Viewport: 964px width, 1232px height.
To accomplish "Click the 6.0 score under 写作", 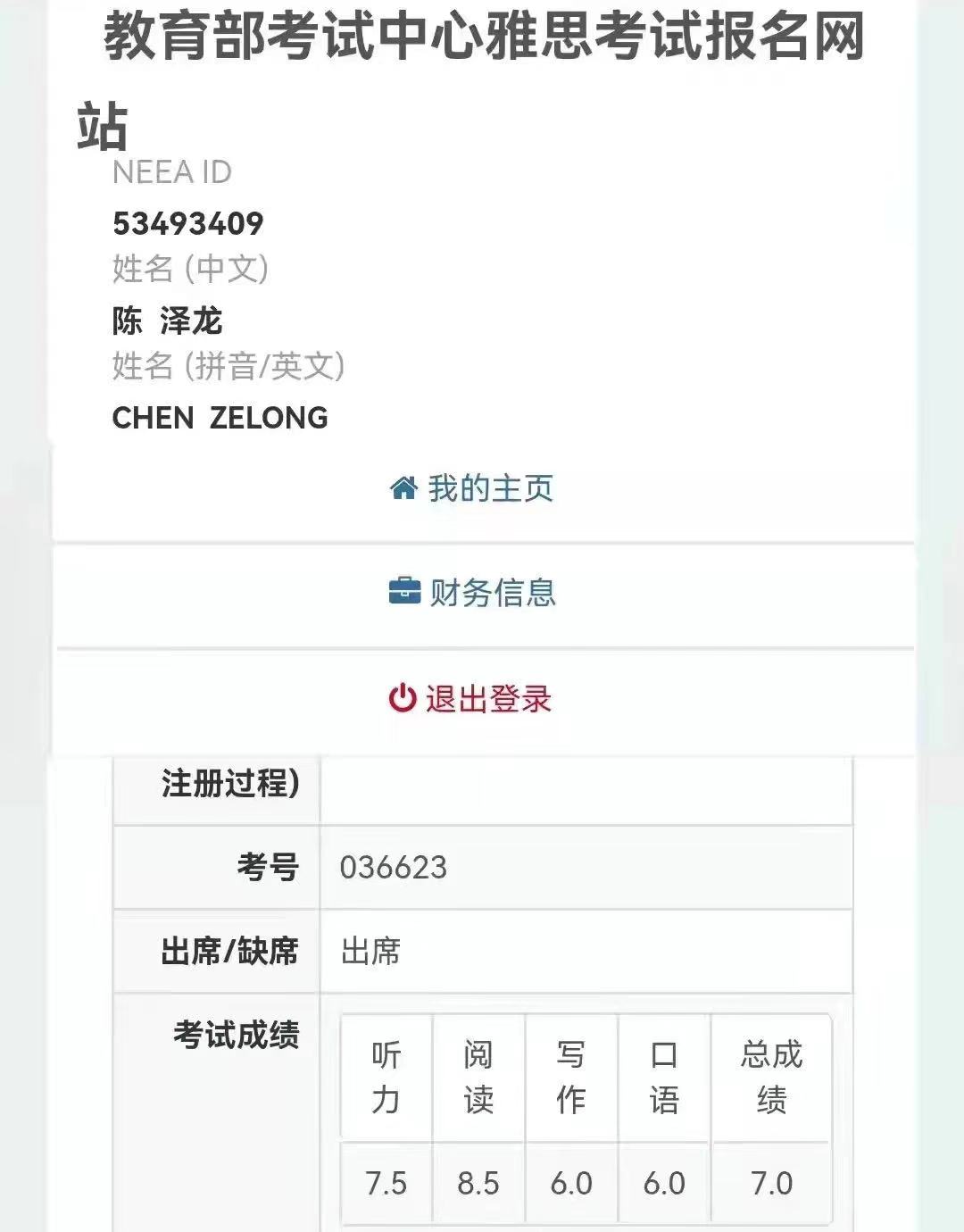I will click(571, 1183).
